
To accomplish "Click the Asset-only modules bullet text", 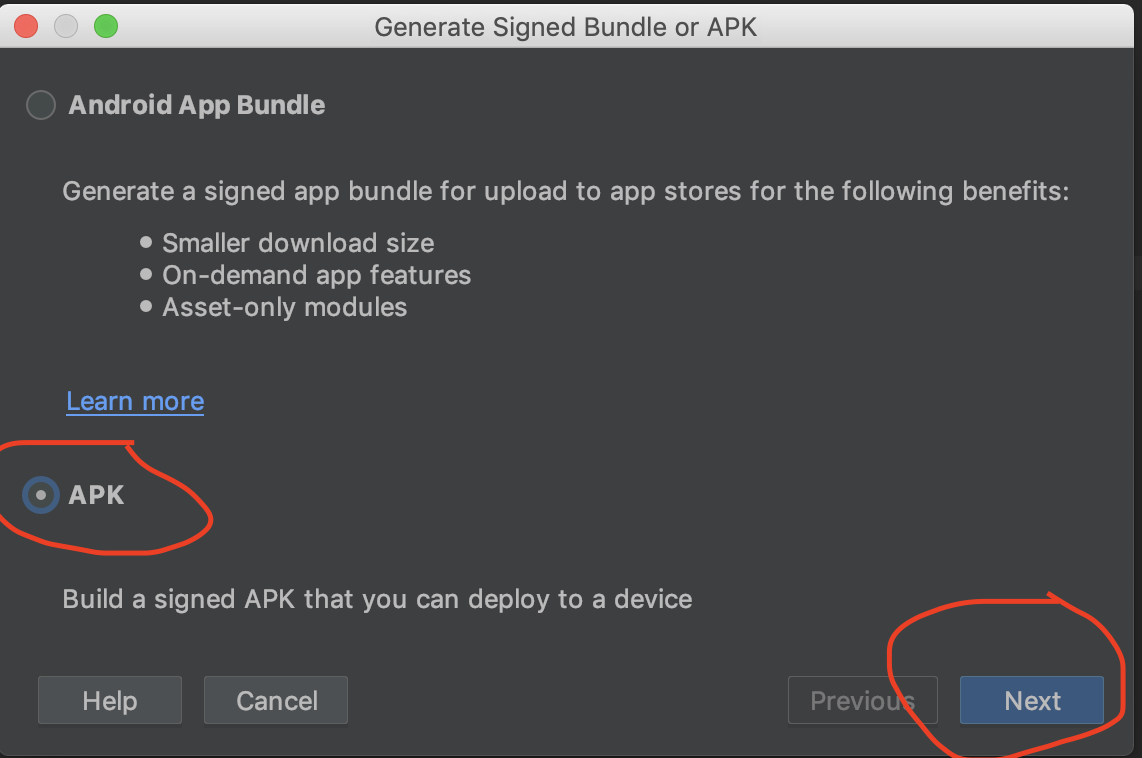I will pos(285,307).
